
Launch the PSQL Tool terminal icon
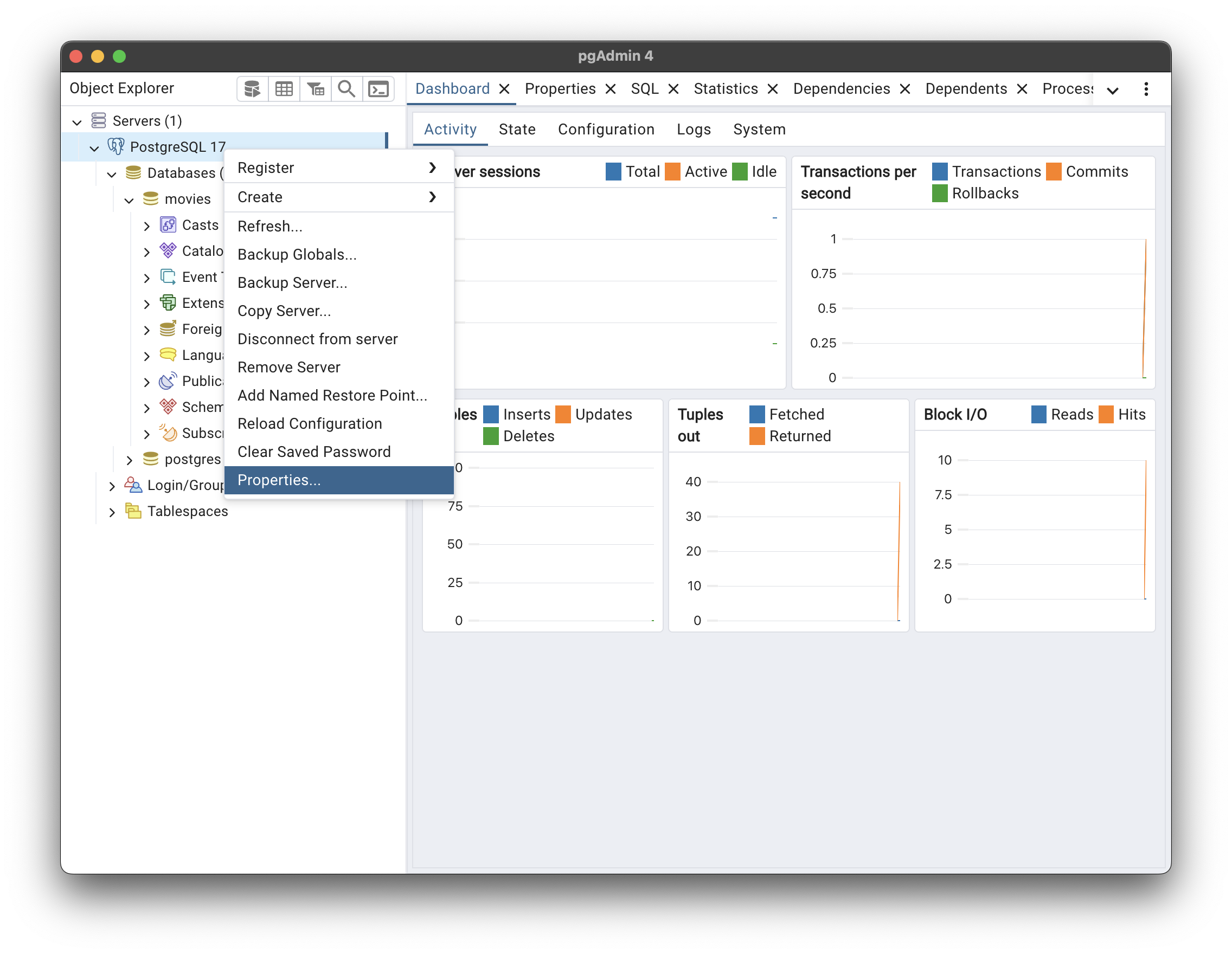[x=378, y=89]
